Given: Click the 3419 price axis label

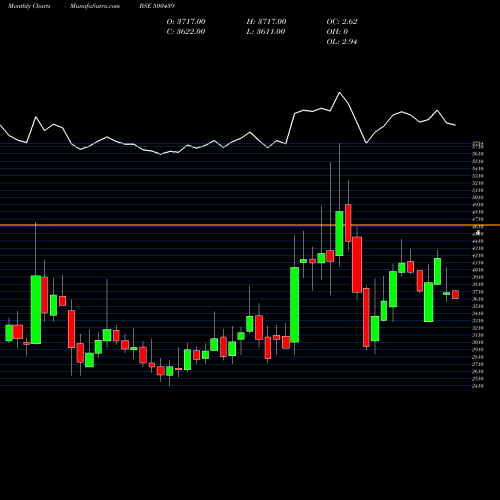Looking at the screenshot, I should [x=478, y=314].
